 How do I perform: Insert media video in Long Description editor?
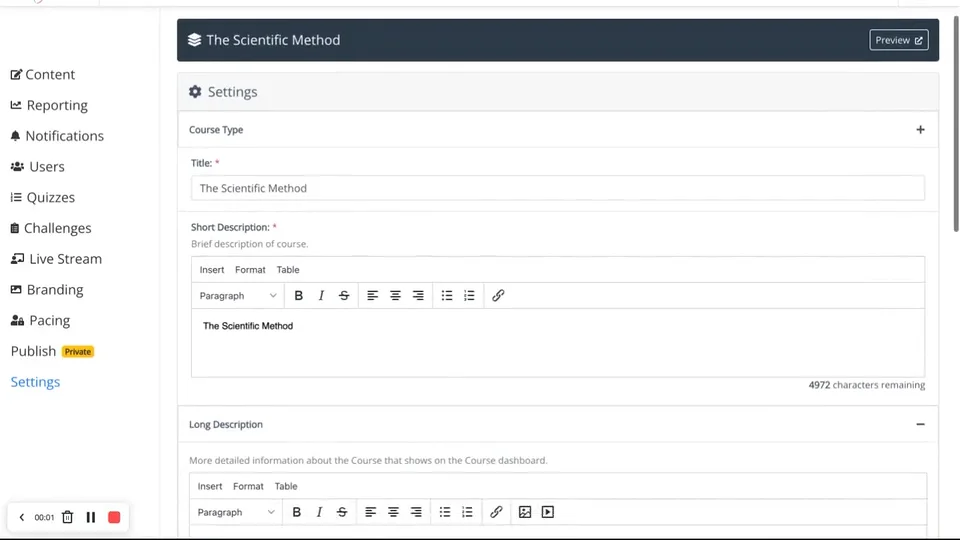click(548, 512)
